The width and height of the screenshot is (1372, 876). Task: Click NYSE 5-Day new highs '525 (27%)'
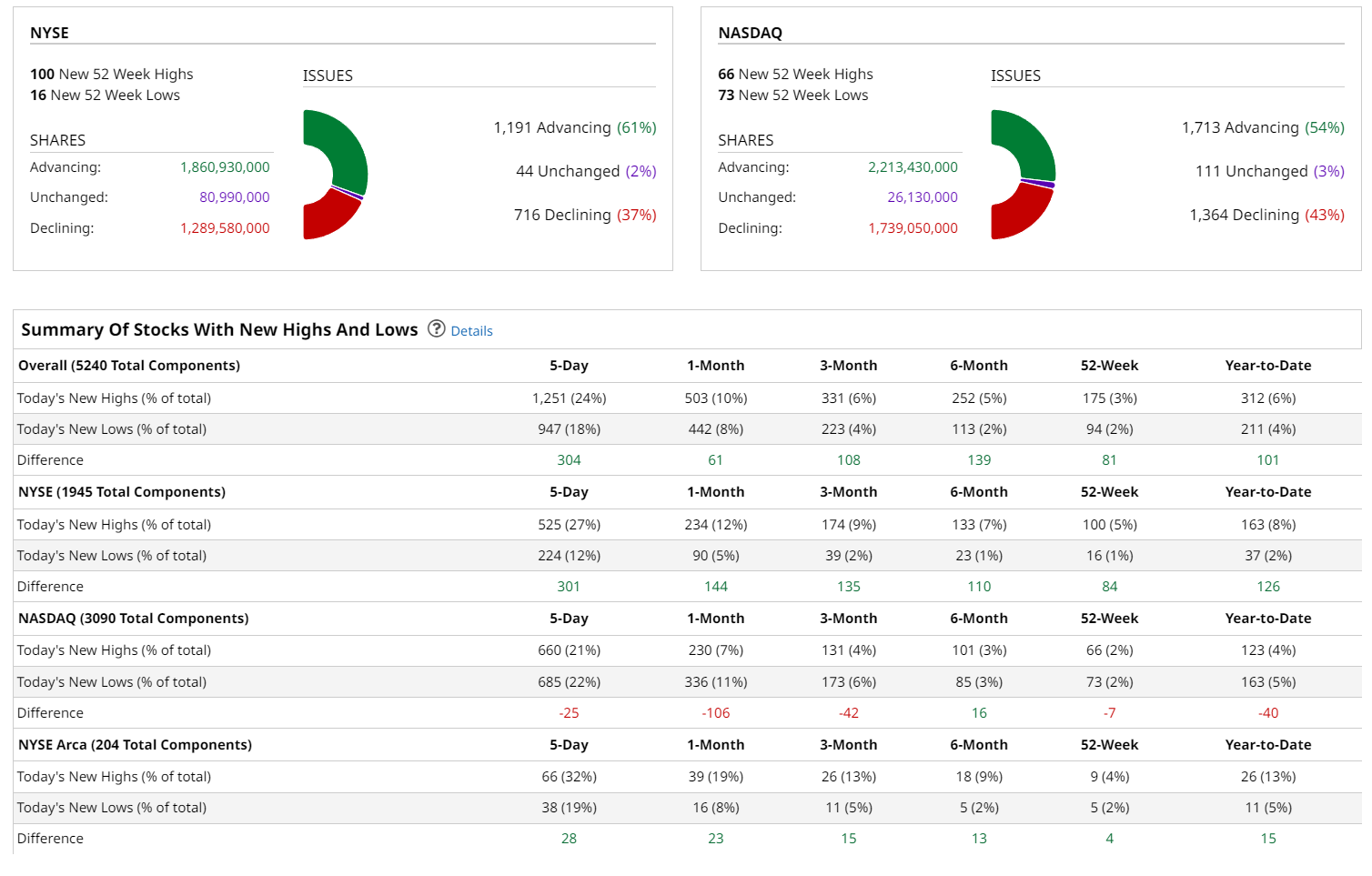pyautogui.click(x=570, y=525)
